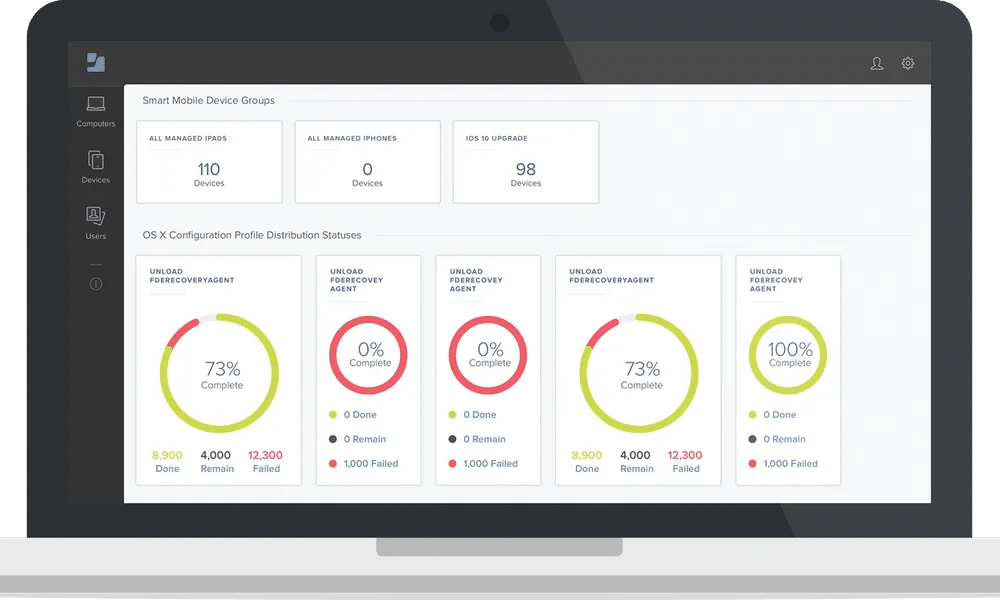Select the OS X Configuration Profile Distribution Statuses header
The width and height of the screenshot is (1000, 600).
coord(251,235)
